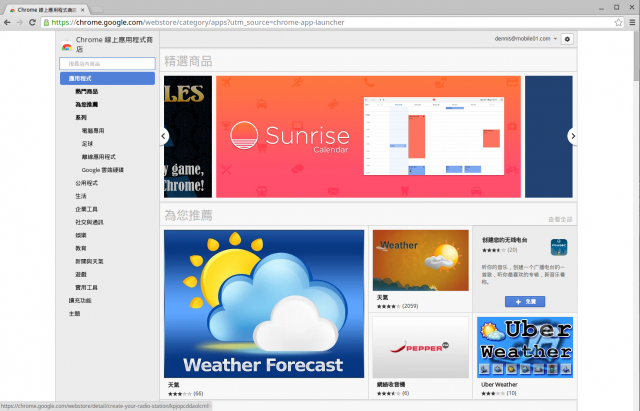Open the Pepper radio app thumbnail

pos(420,347)
